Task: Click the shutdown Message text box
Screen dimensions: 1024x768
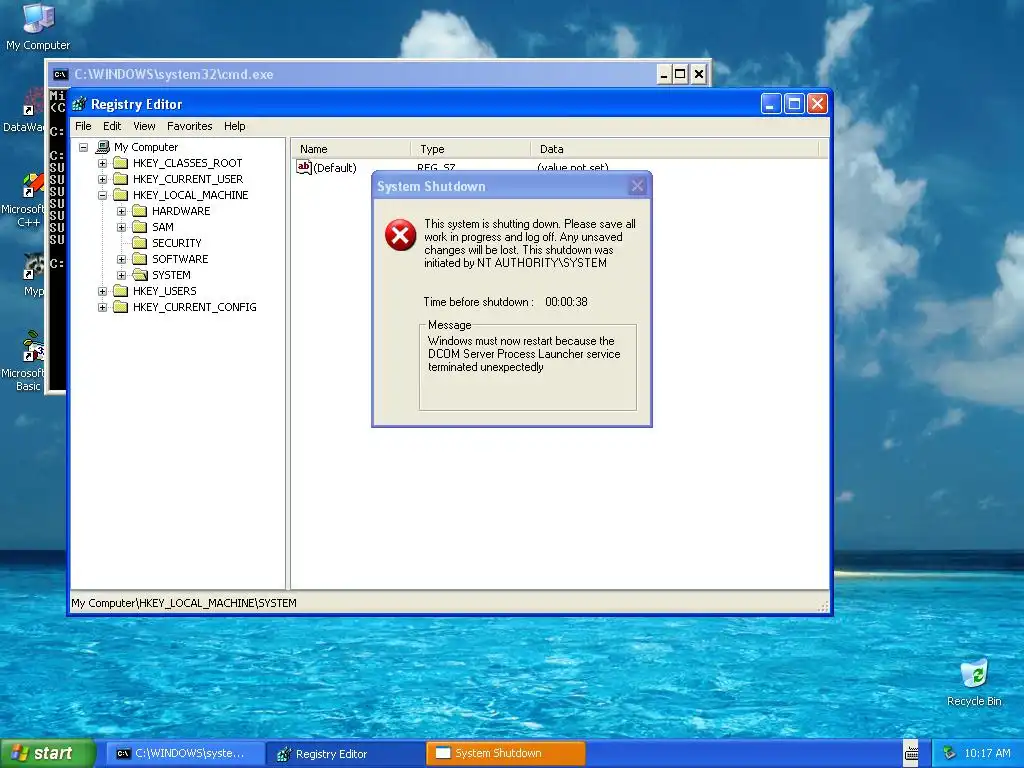Action: 528,367
